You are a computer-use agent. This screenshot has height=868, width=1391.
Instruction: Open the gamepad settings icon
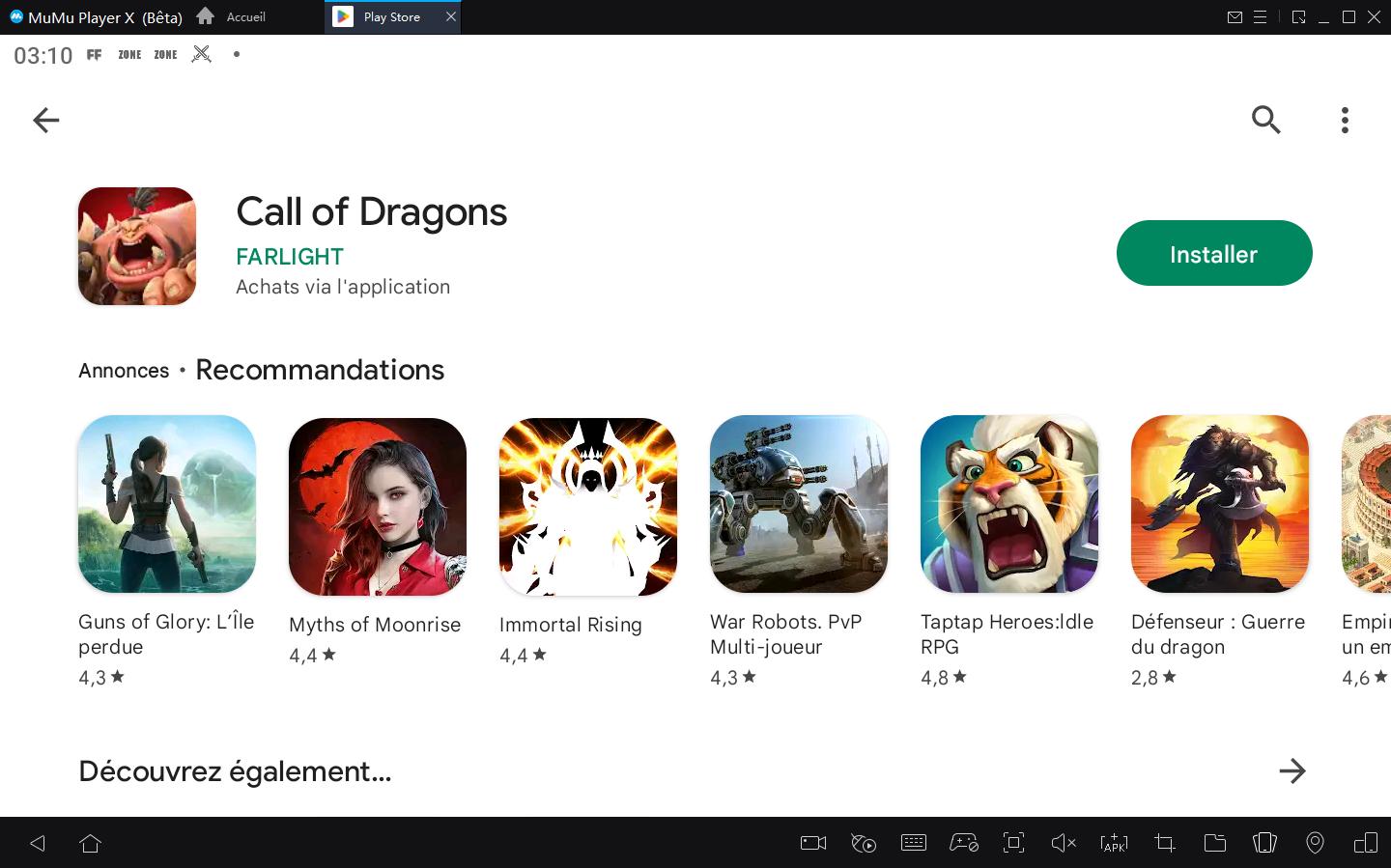coord(964,843)
